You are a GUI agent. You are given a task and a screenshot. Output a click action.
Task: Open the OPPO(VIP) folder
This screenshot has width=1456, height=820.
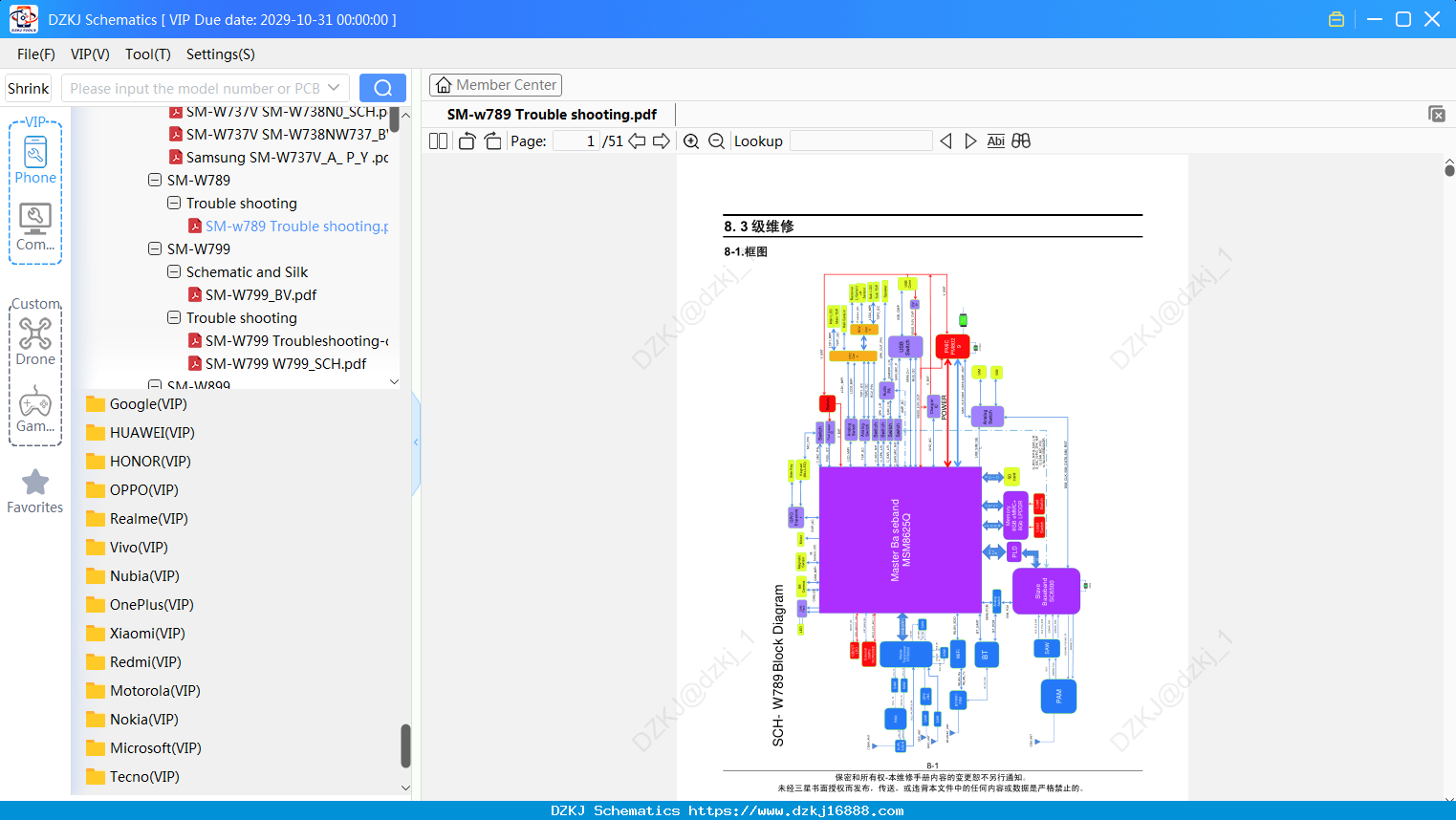pyautogui.click(x=132, y=490)
